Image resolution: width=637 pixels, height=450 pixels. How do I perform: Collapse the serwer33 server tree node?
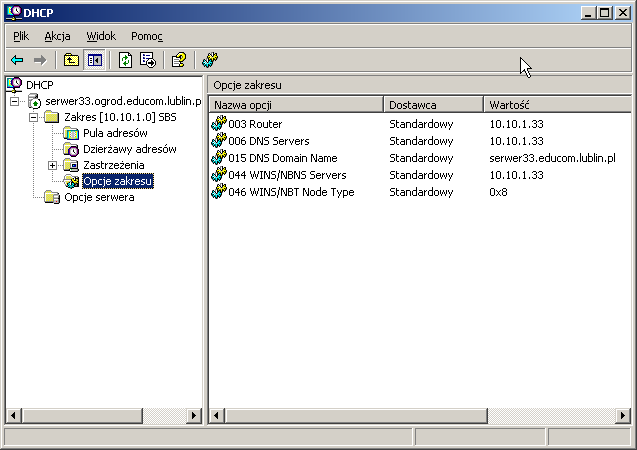pos(15,102)
